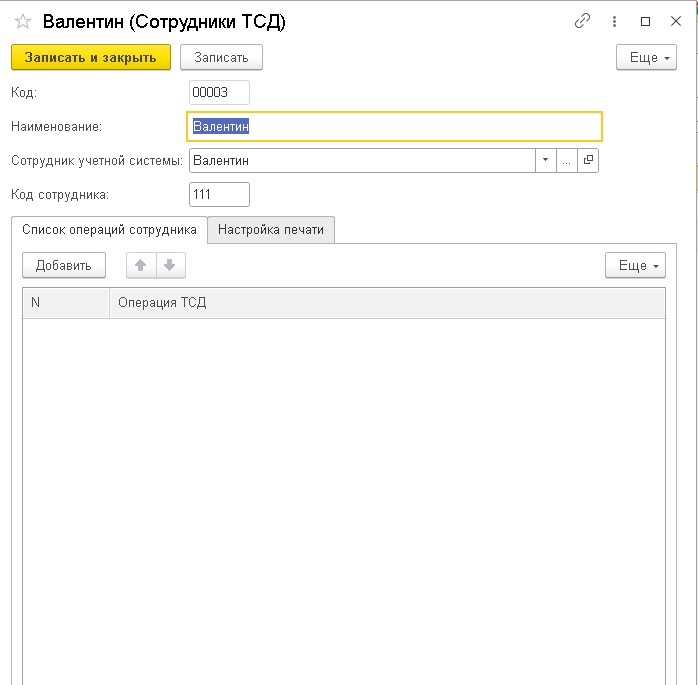The height and width of the screenshot is (685, 698).
Task: Add form to favorites with star icon
Action: 23,21
